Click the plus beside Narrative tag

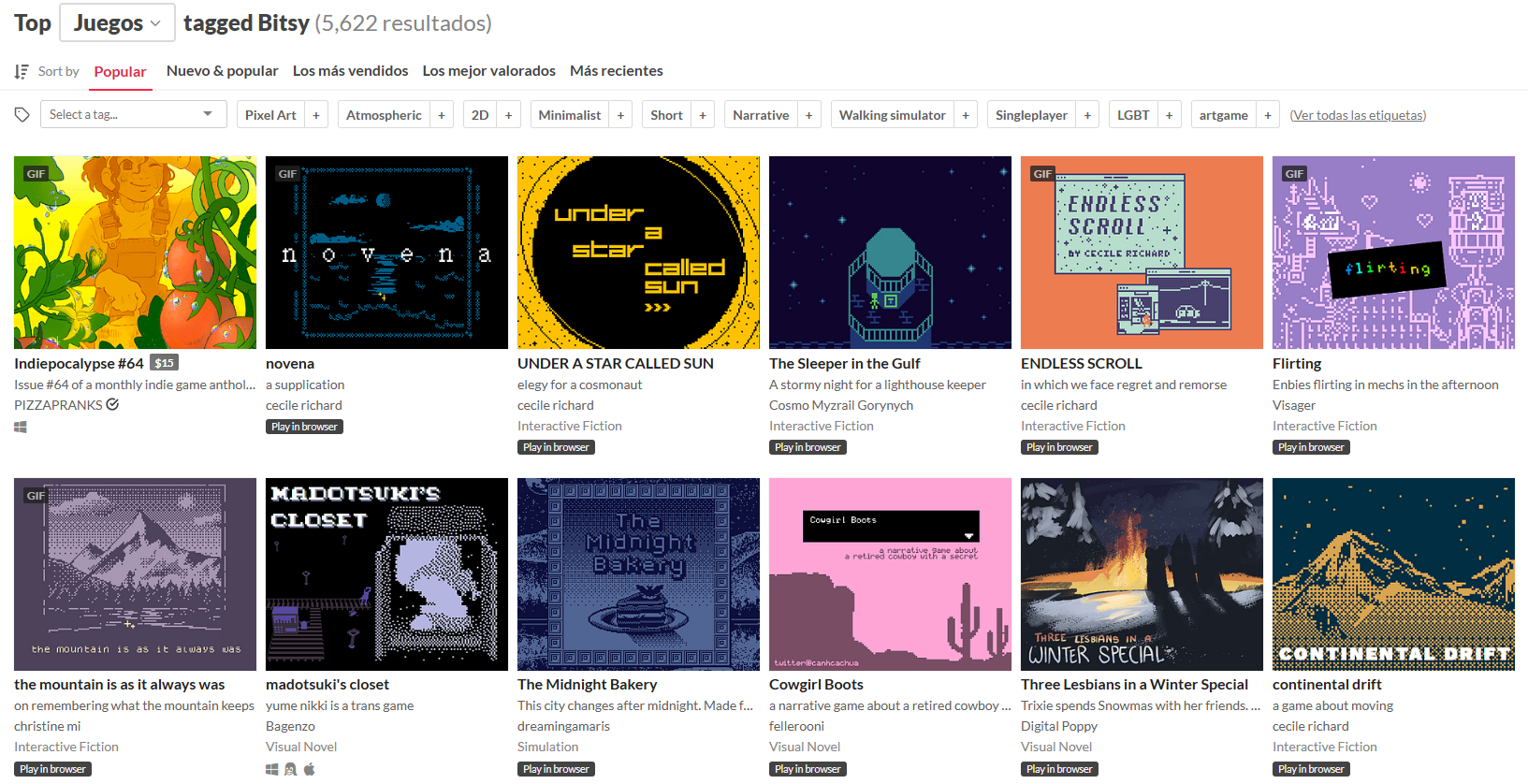pos(809,115)
